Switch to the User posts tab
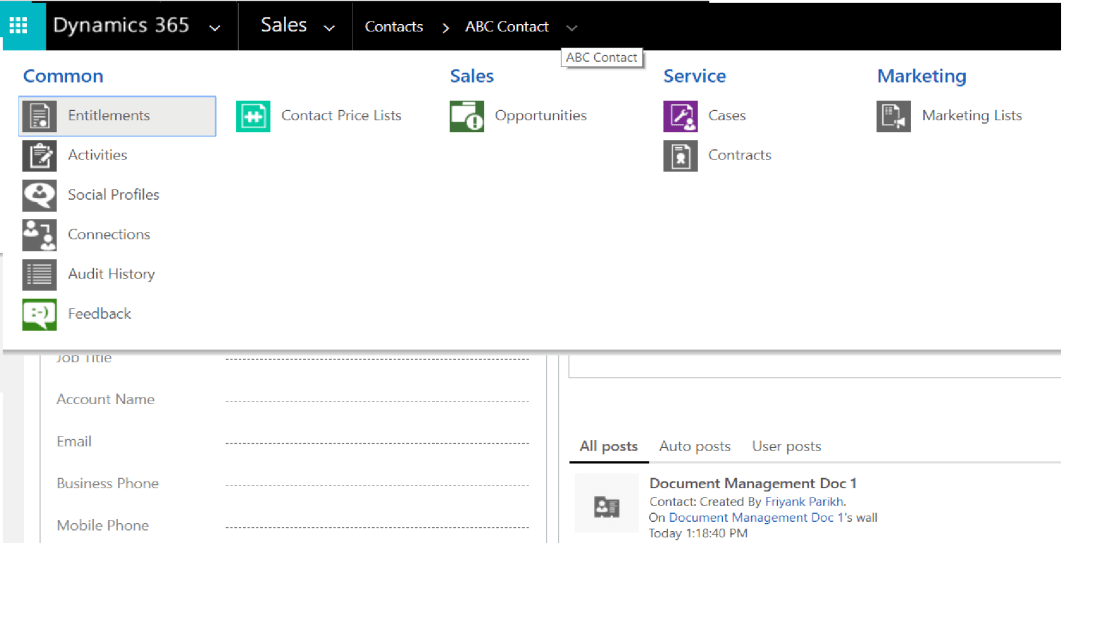This screenshot has height=618, width=1100. [x=786, y=446]
